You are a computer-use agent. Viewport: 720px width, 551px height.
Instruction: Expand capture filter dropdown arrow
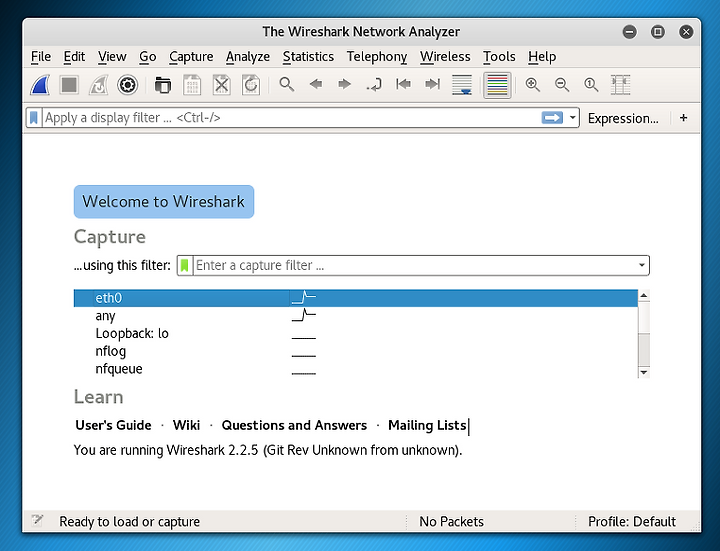641,265
